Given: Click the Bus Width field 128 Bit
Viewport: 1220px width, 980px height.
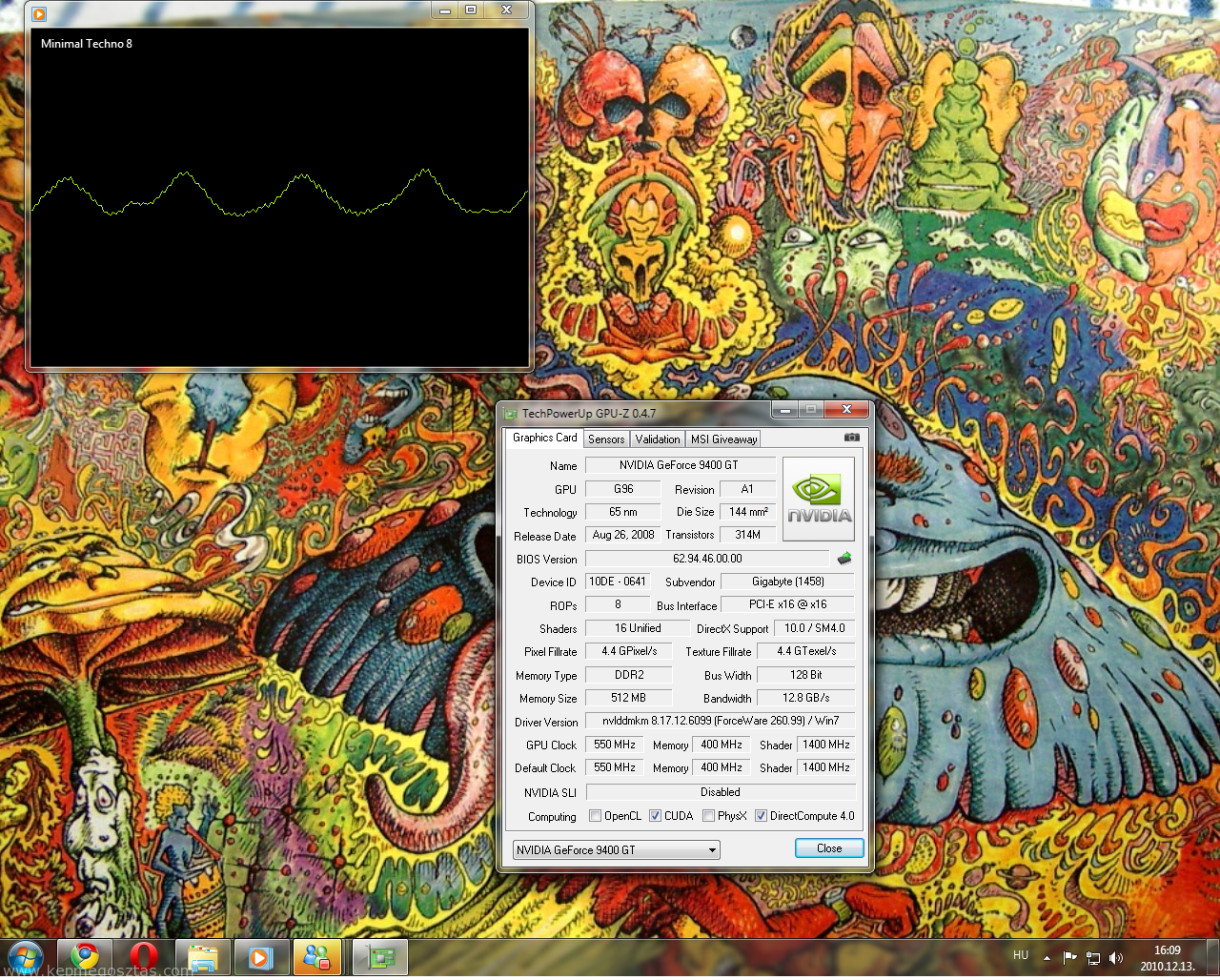Looking at the screenshot, I should (806, 675).
